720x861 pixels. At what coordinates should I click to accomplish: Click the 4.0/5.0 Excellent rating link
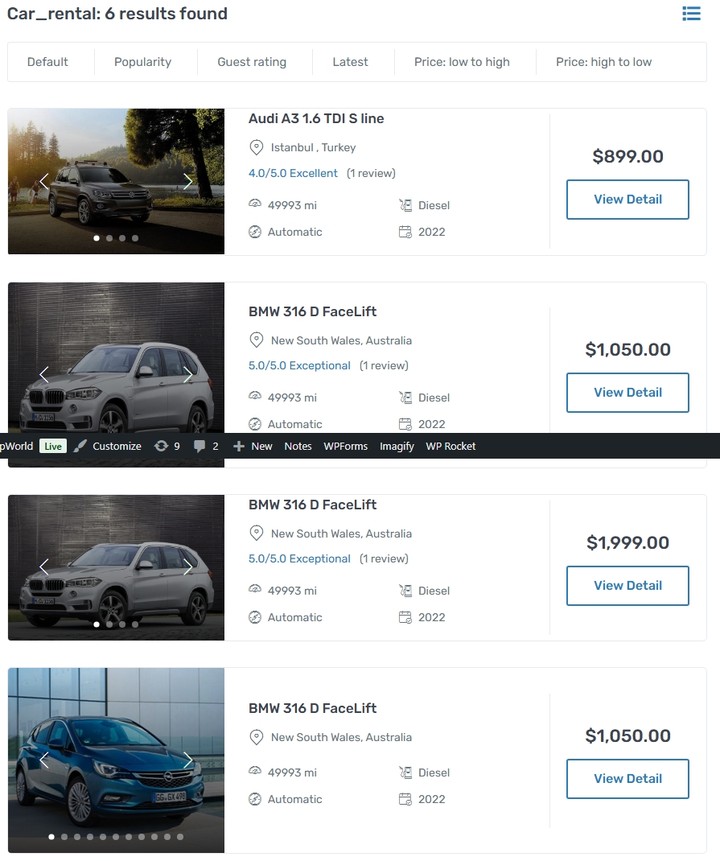click(x=293, y=173)
